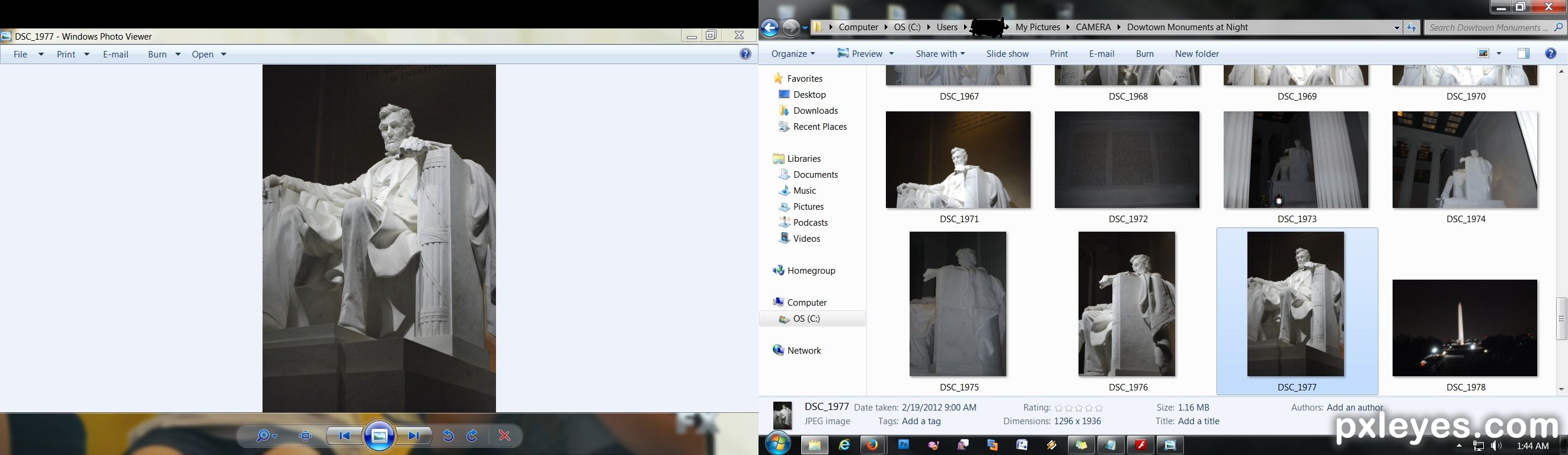Screen dimensions: 1568x455
Task: Expand the Preview options dropdown arrow
Action: [892, 53]
